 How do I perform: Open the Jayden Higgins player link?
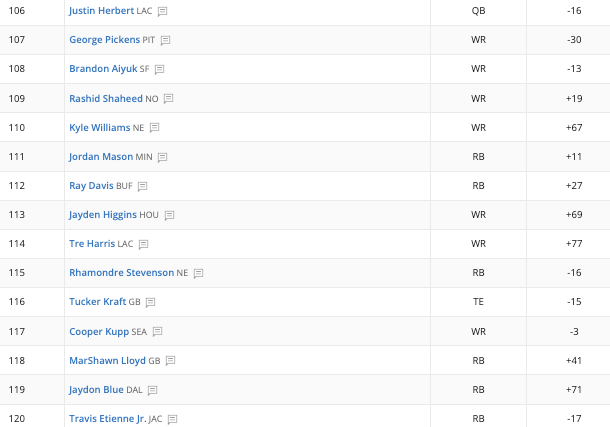tap(103, 215)
